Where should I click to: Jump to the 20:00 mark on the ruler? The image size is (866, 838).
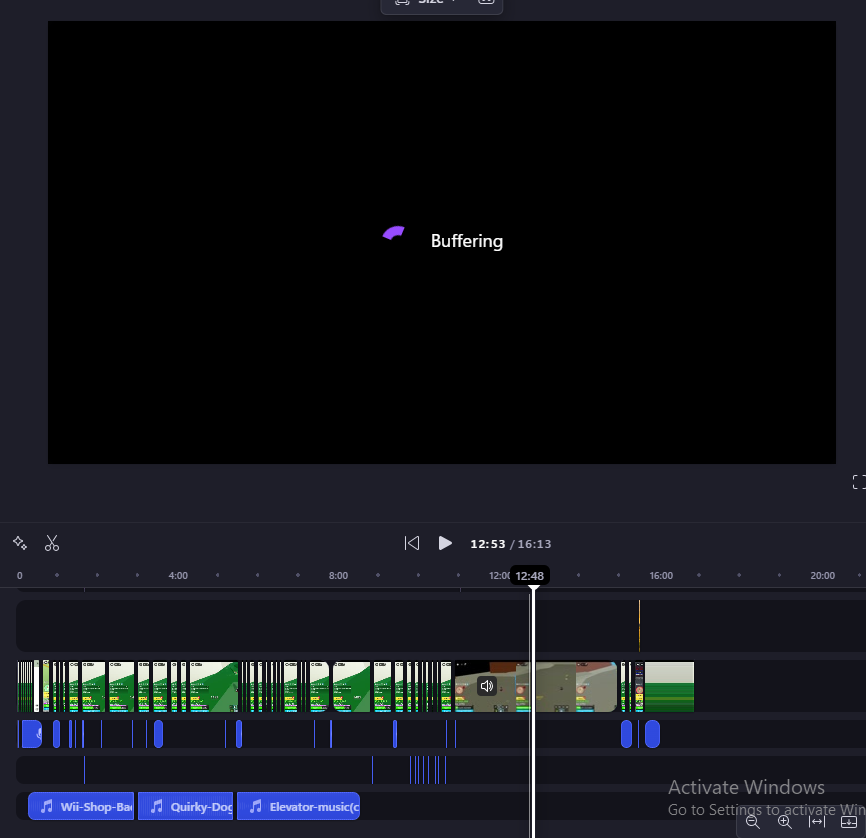click(x=822, y=576)
